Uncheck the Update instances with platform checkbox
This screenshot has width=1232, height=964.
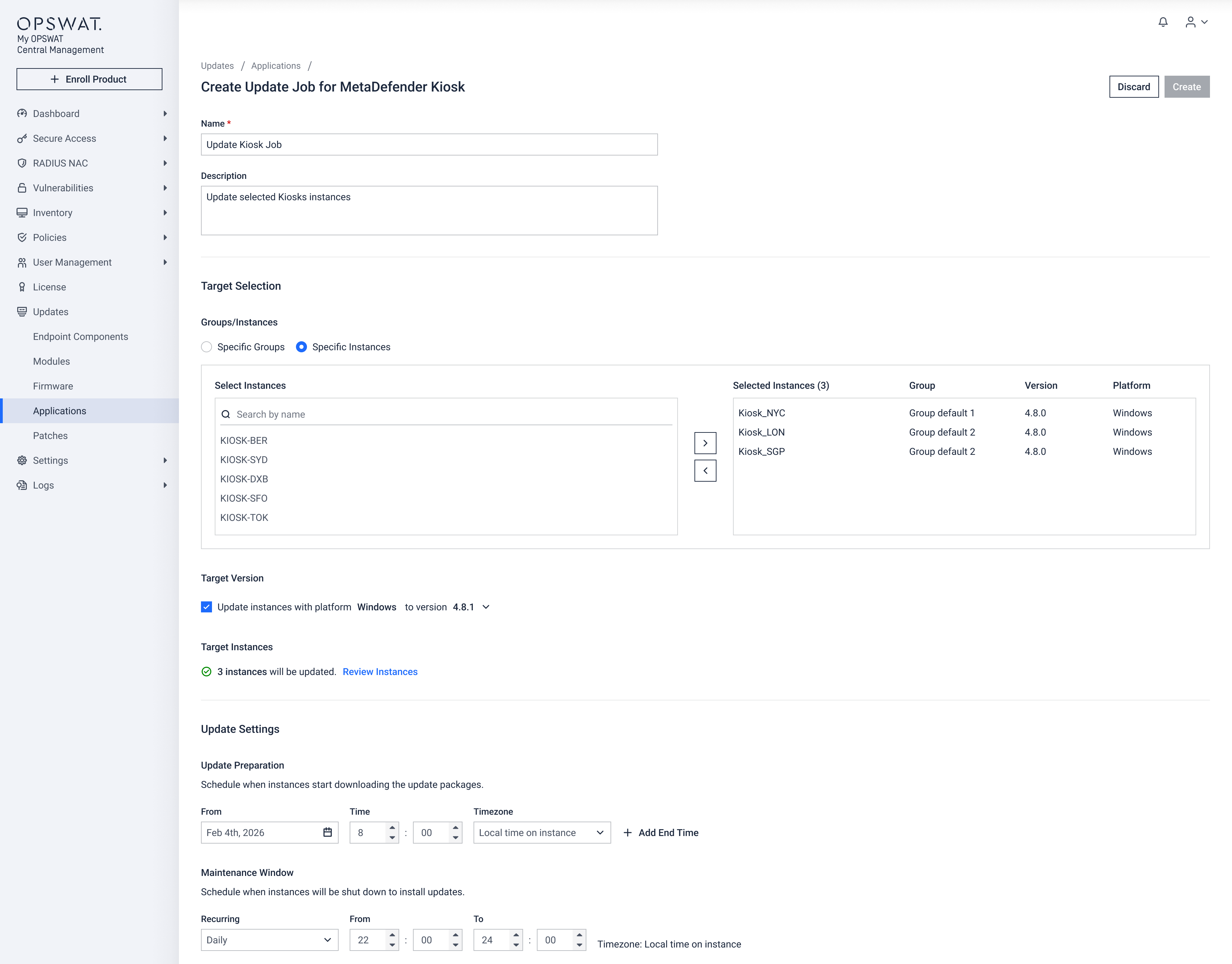click(206, 607)
